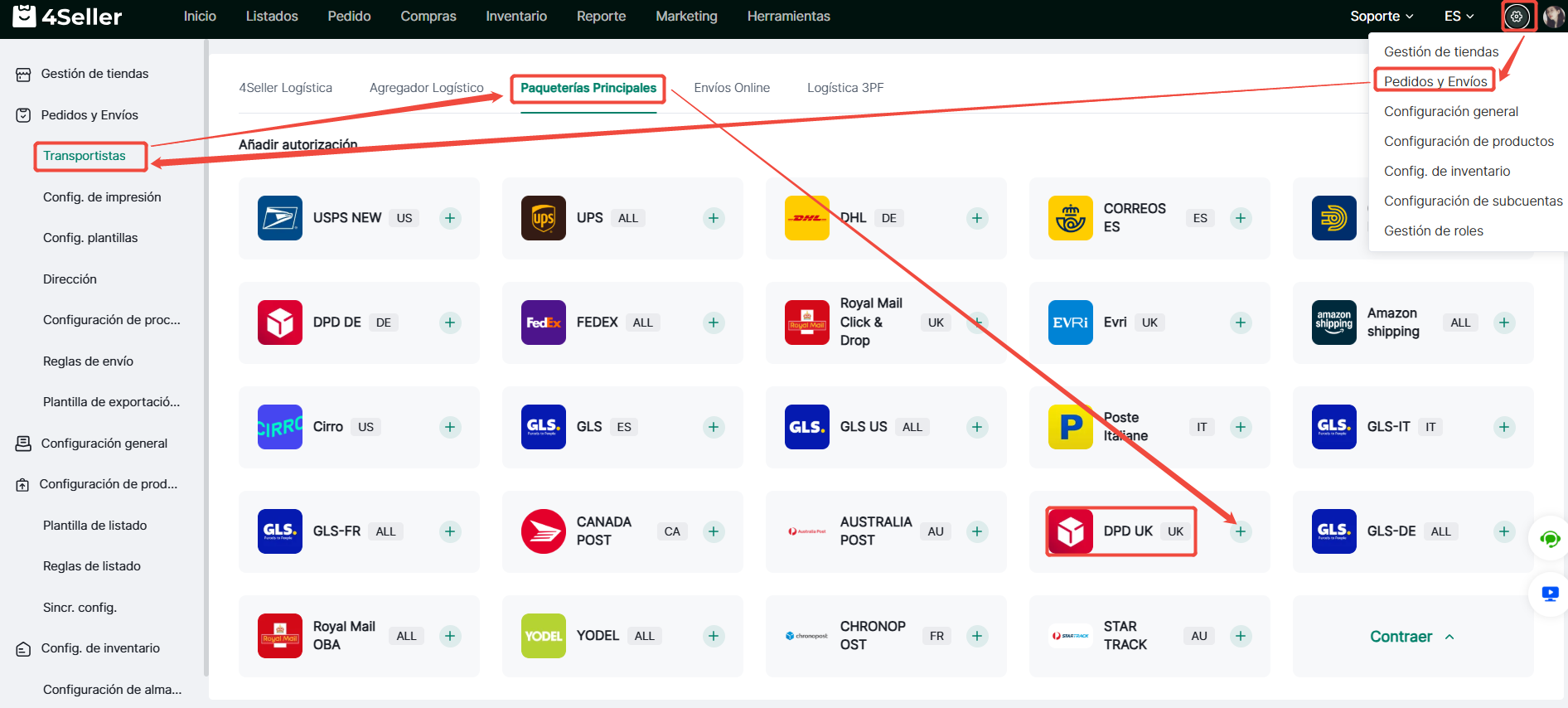Screen dimensions: 1568x708
Task: Open Transportistas in sidebar
Action: (x=85, y=156)
